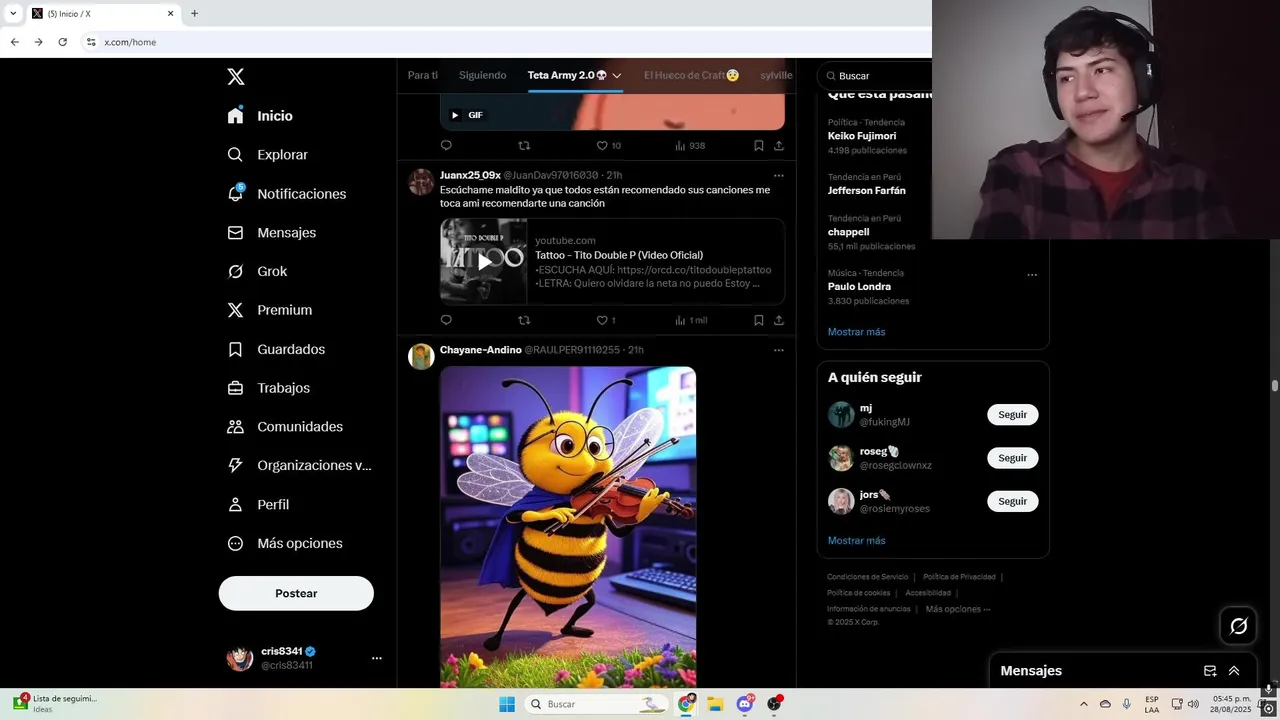Reload the page in browser

pyautogui.click(x=62, y=42)
